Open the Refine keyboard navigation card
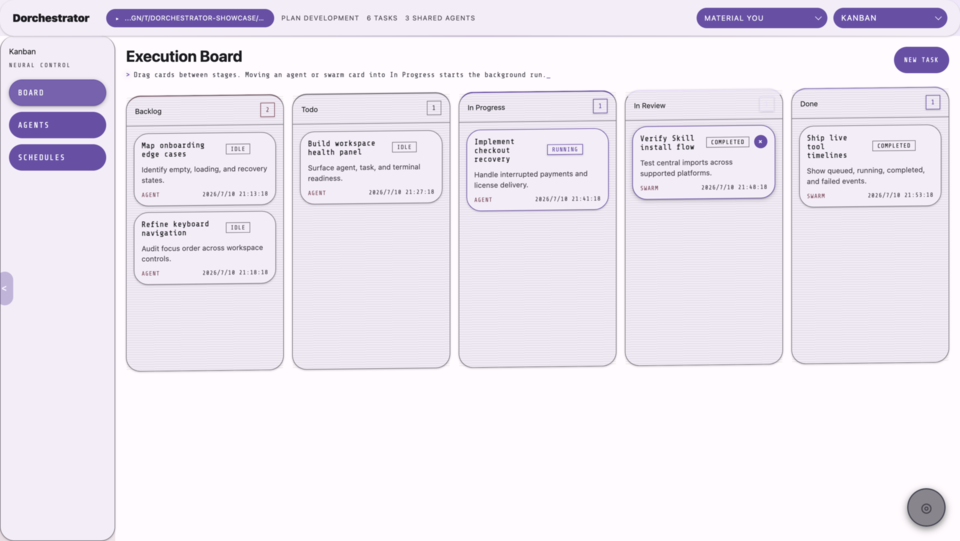 (204, 248)
